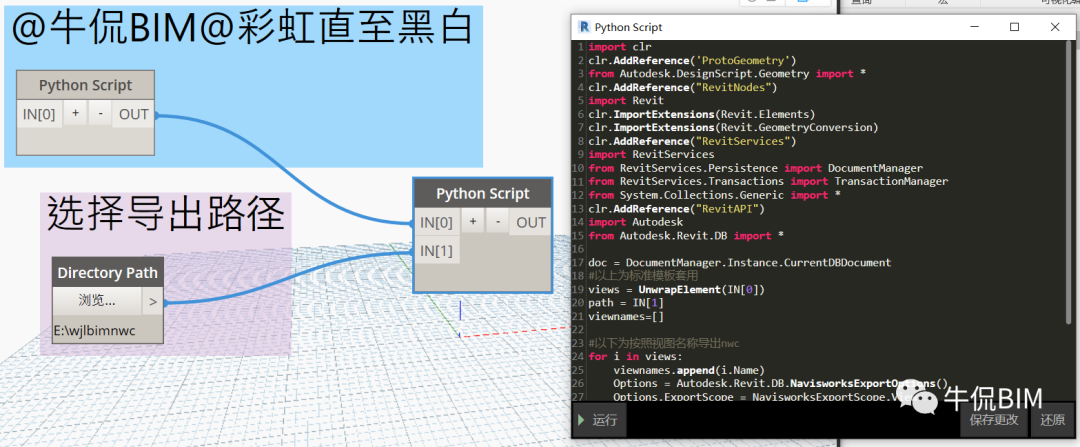Minimize the Python Script editor window
Image resolution: width=1080 pixels, height=447 pixels.
click(x=975, y=27)
